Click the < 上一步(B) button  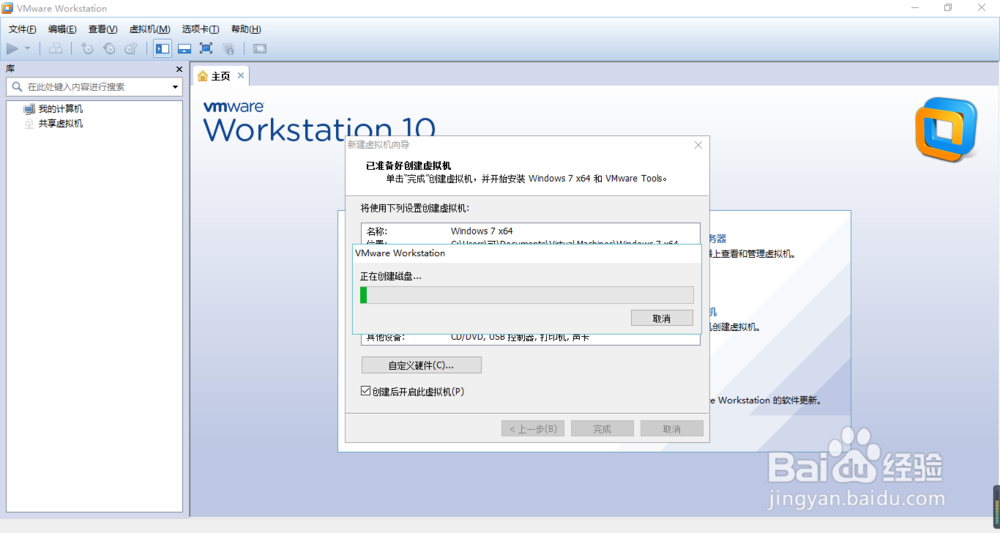click(x=533, y=428)
